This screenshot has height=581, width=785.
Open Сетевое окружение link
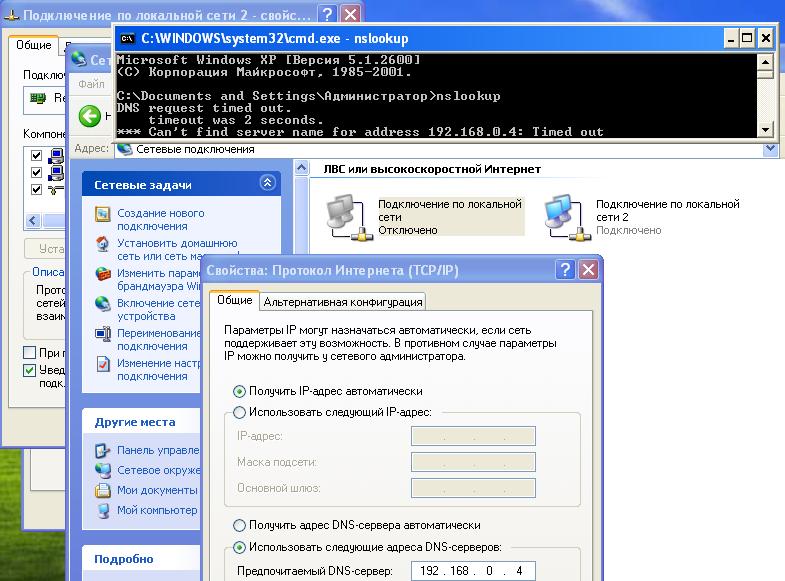click(158, 470)
